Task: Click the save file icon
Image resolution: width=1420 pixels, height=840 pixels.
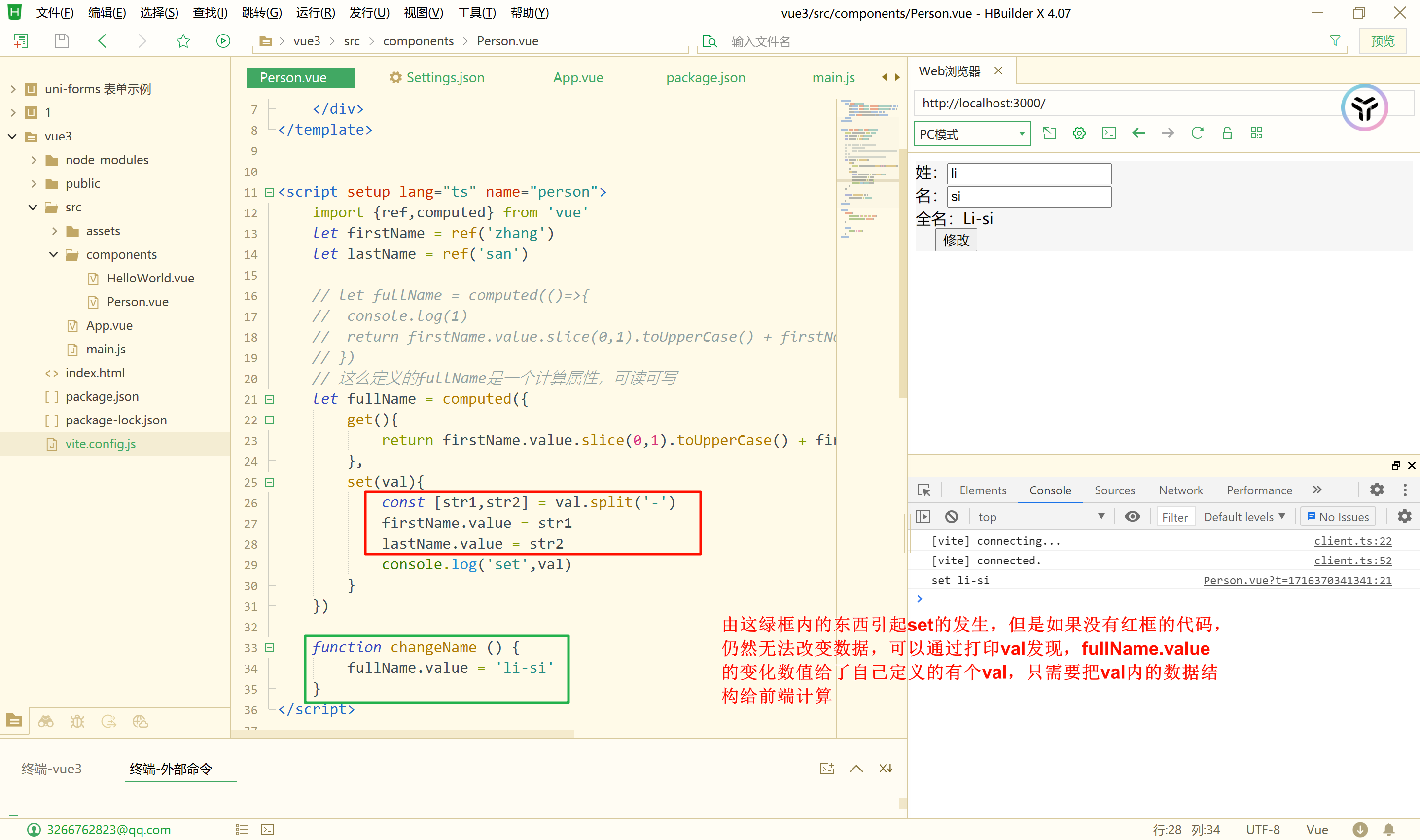Action: [x=61, y=41]
